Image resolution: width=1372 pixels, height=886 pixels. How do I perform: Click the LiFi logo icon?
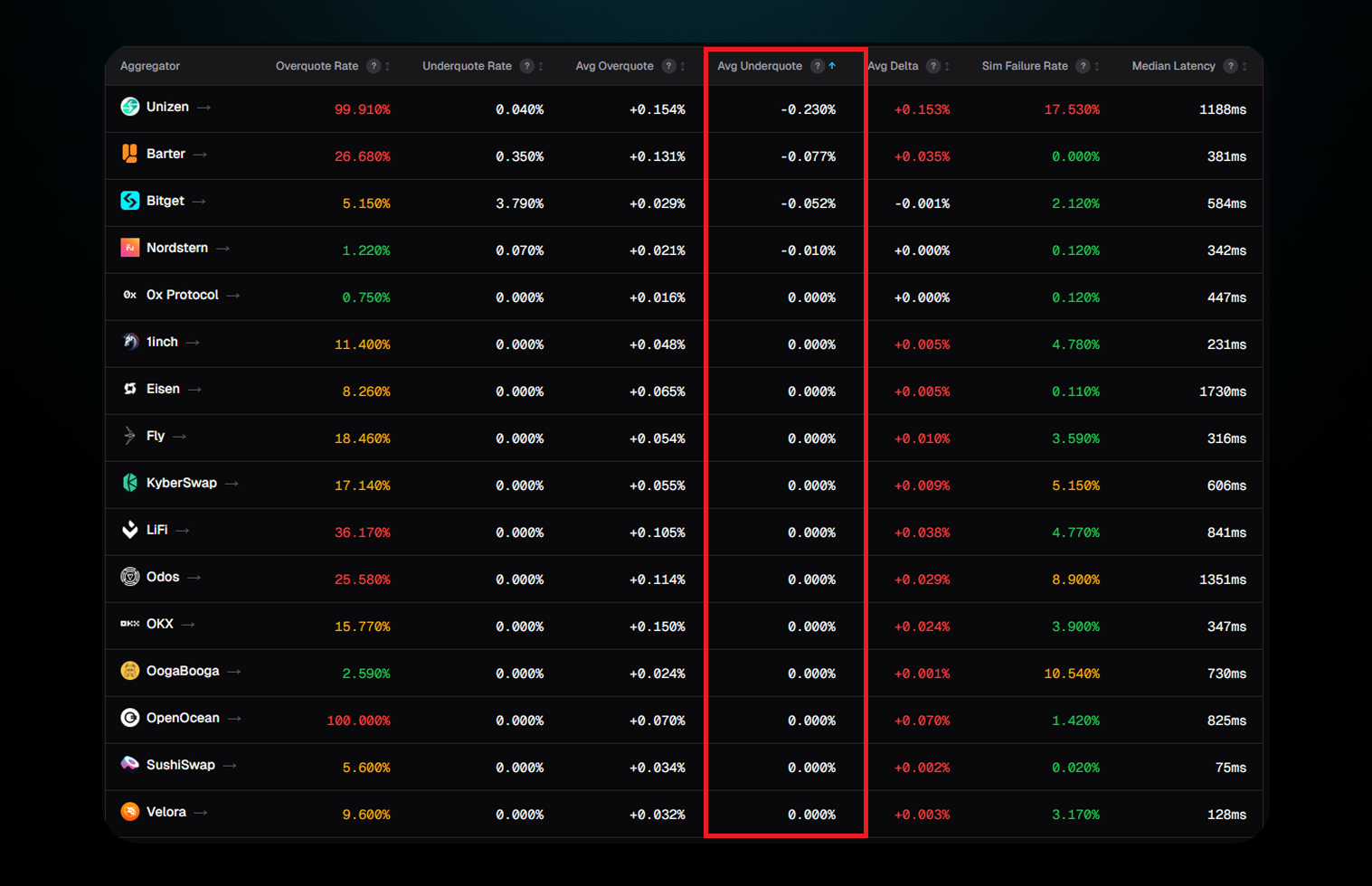click(x=130, y=530)
